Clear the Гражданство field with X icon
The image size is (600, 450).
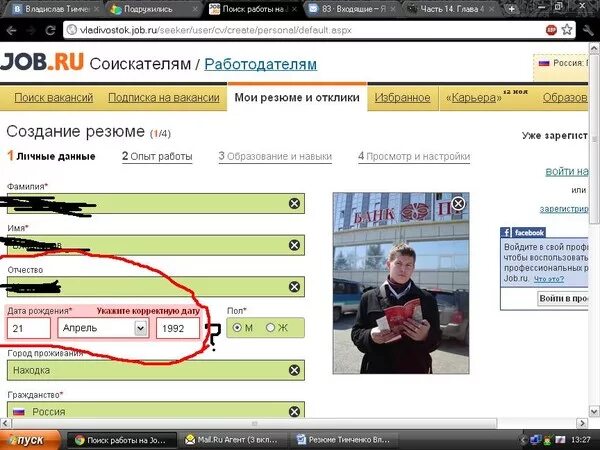pos(294,411)
